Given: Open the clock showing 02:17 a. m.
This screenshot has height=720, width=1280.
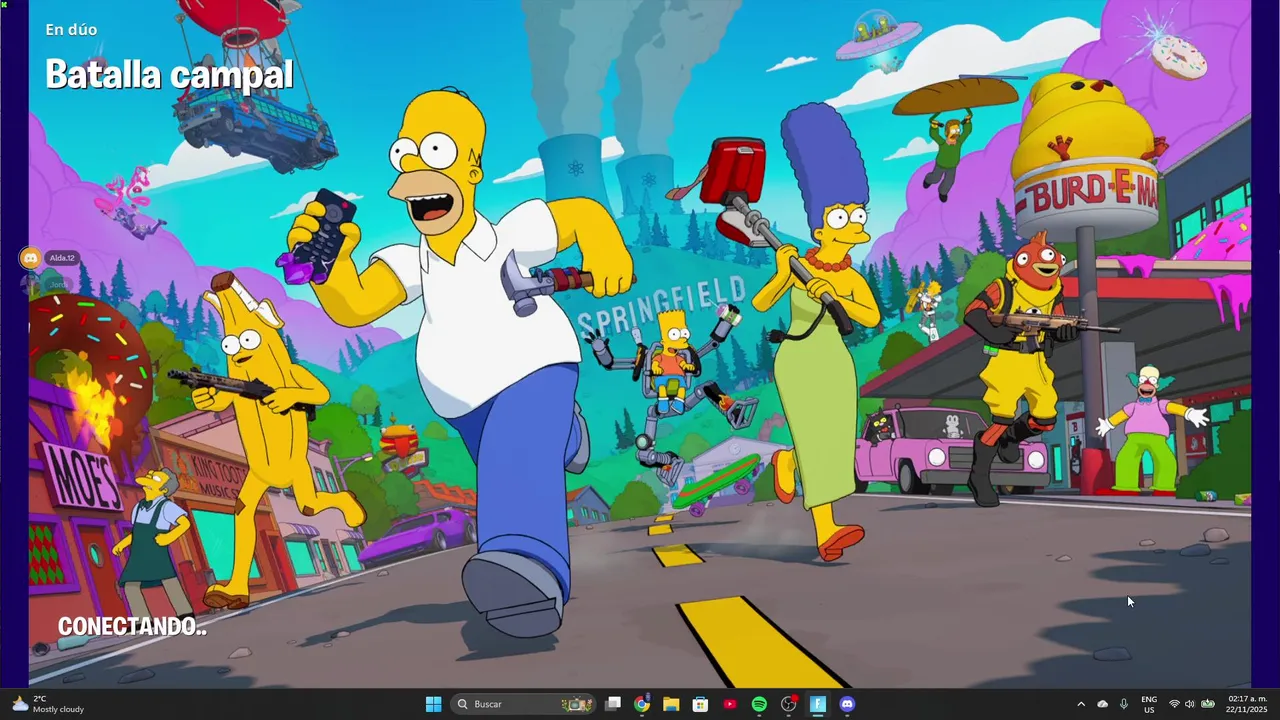Looking at the screenshot, I should 1247,704.
